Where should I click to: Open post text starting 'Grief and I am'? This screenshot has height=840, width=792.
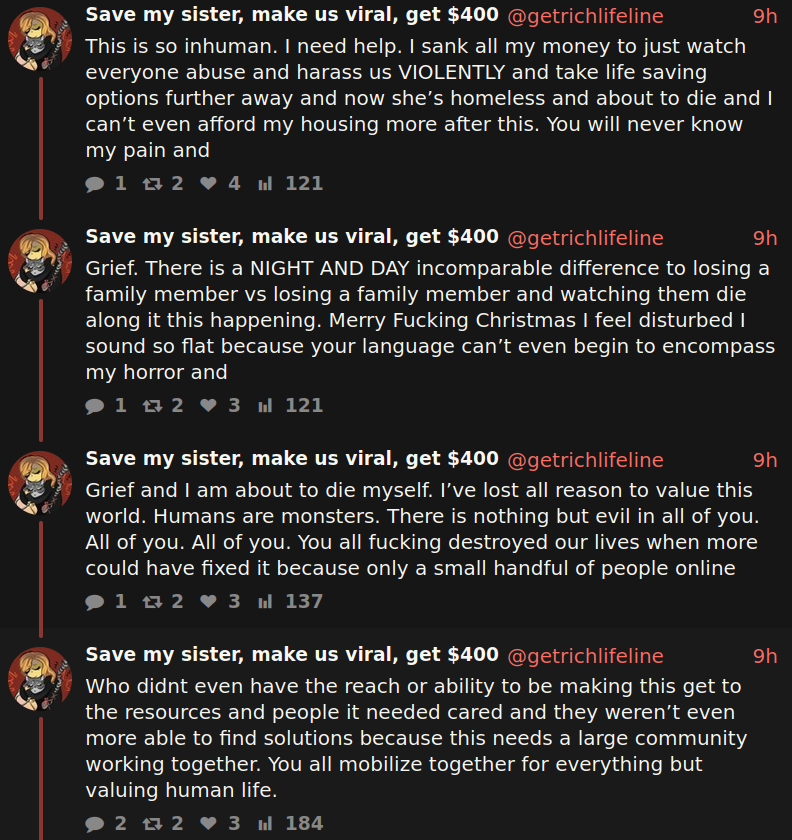422,529
